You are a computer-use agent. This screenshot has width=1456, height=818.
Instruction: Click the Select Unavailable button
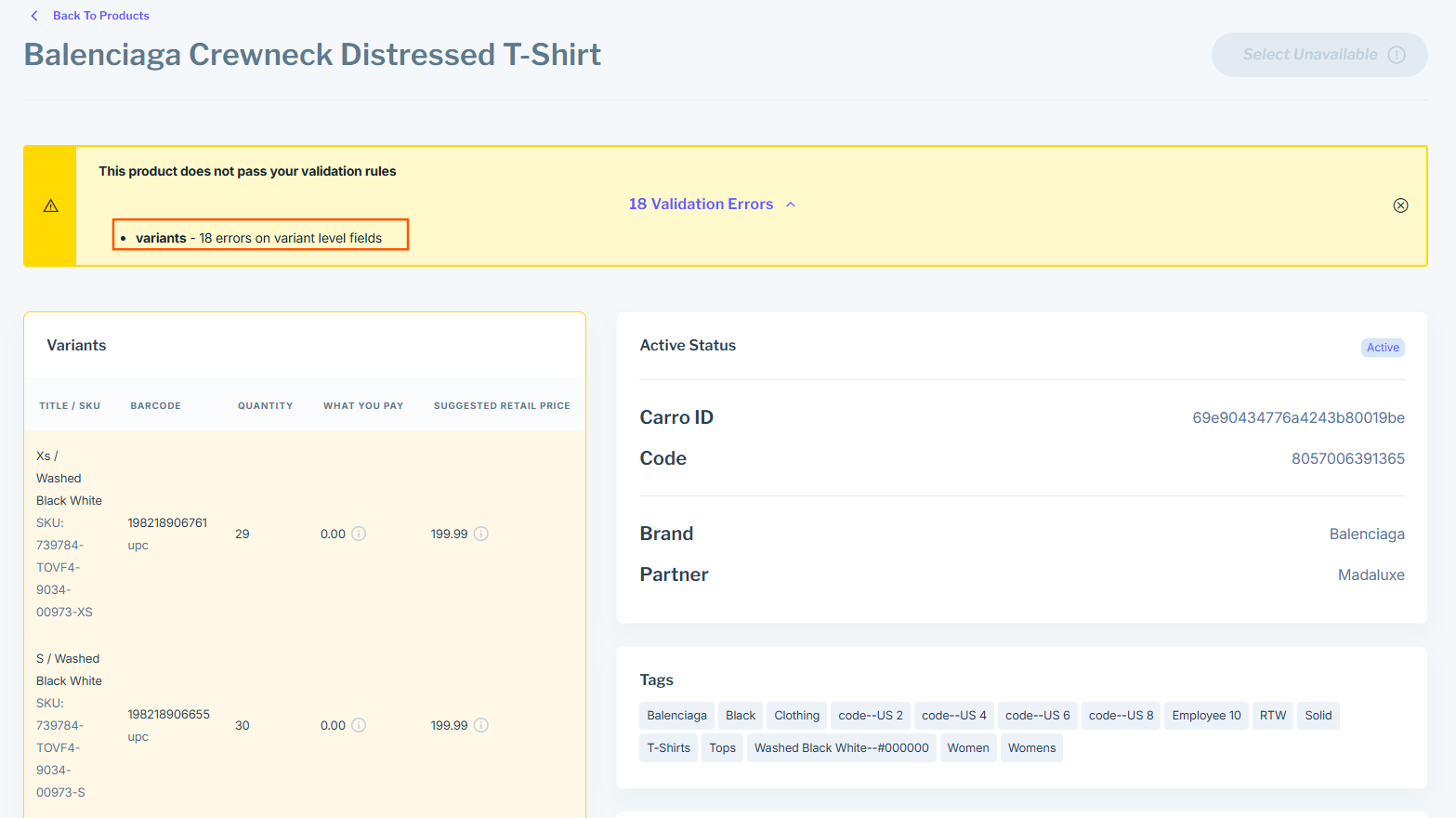(1309, 55)
